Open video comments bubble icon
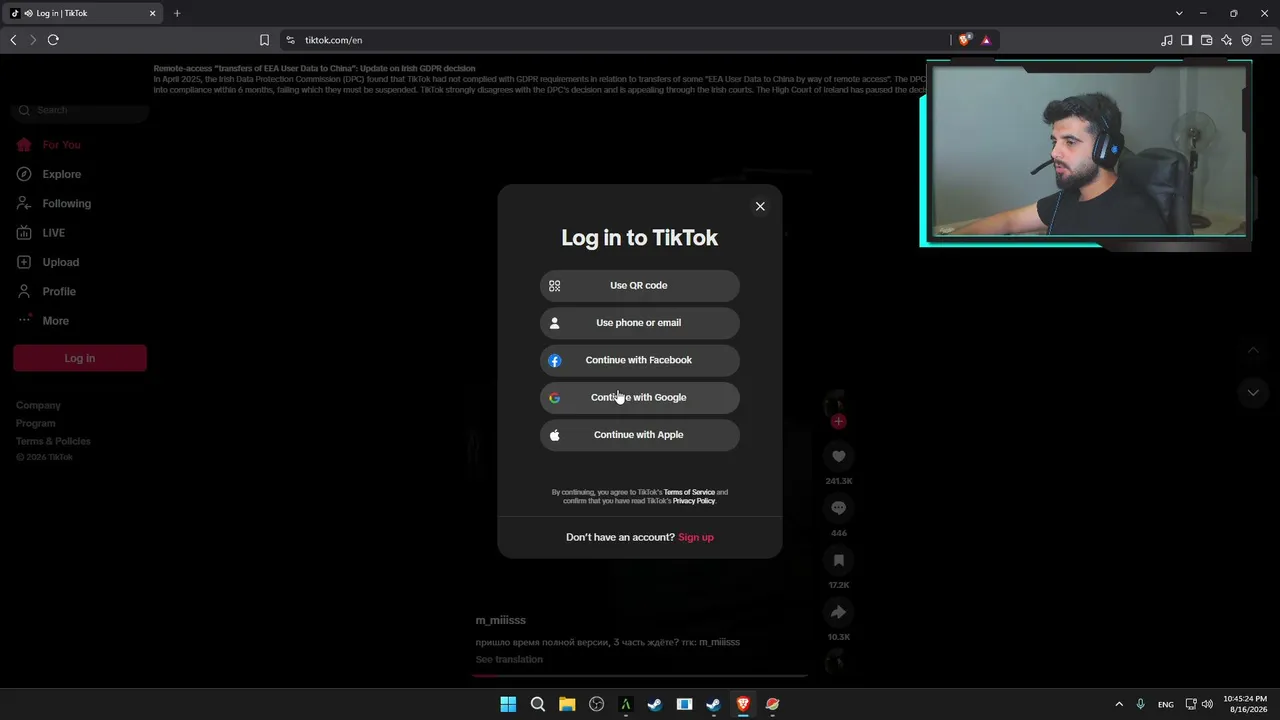The image size is (1280, 720). 839,508
